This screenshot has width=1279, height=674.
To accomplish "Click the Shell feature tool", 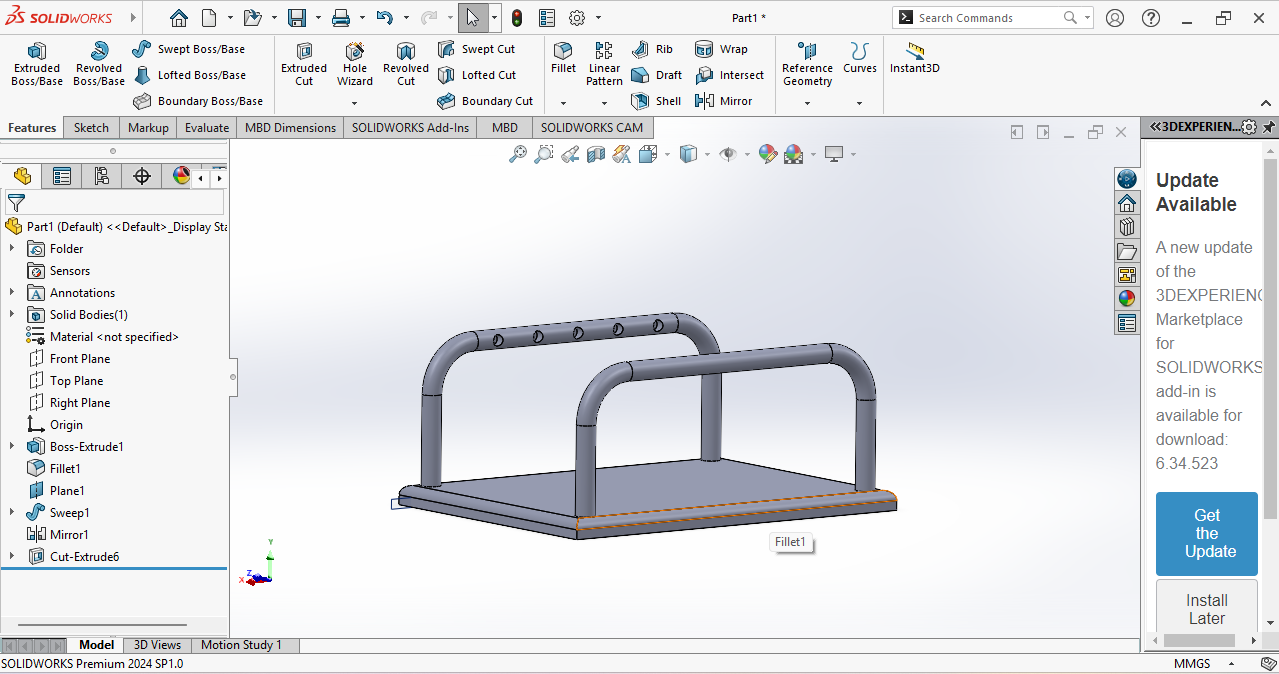I will tap(657, 101).
